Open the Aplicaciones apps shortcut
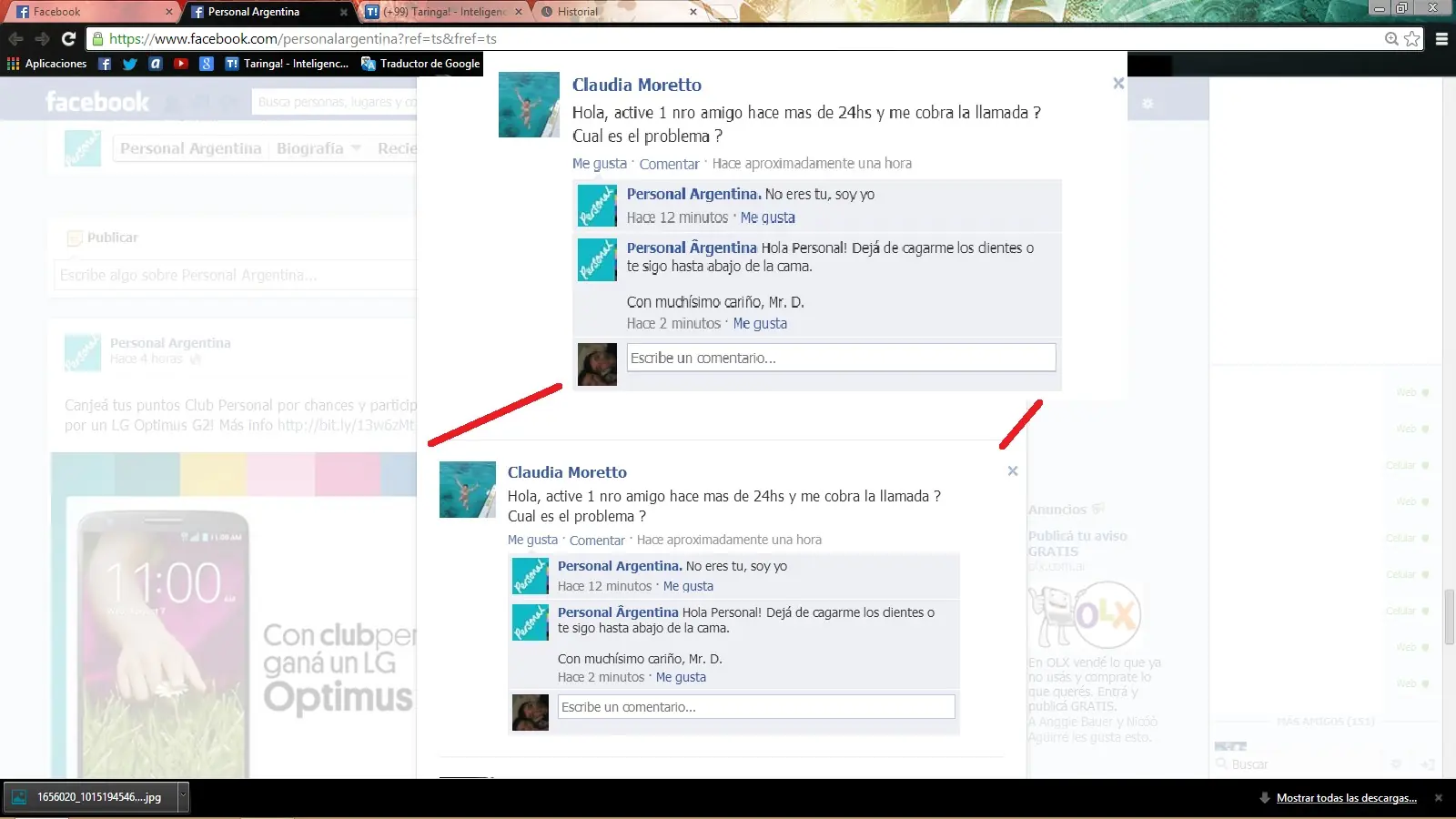 pos(46,64)
